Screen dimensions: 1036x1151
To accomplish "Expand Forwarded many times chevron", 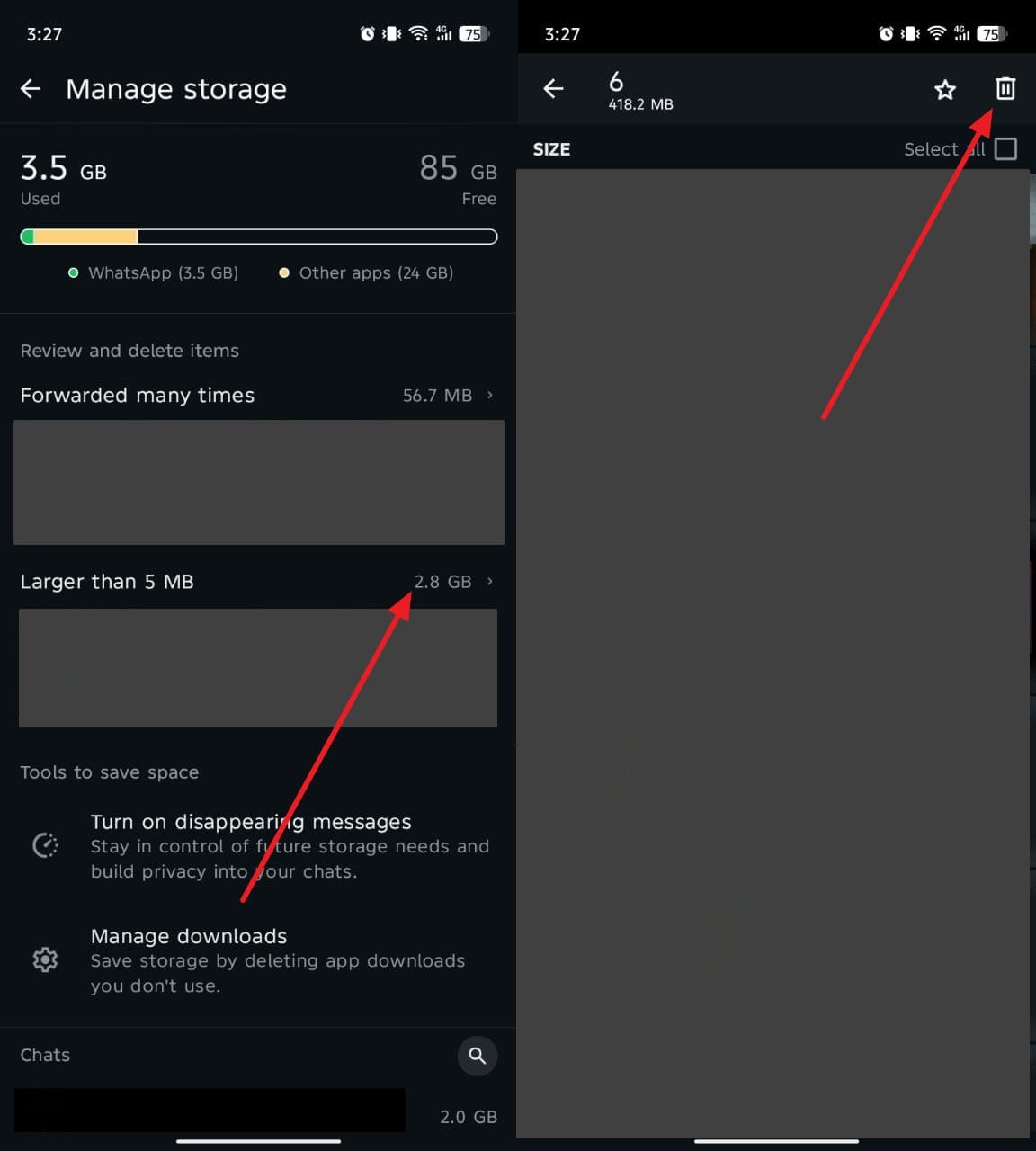I will [490, 395].
